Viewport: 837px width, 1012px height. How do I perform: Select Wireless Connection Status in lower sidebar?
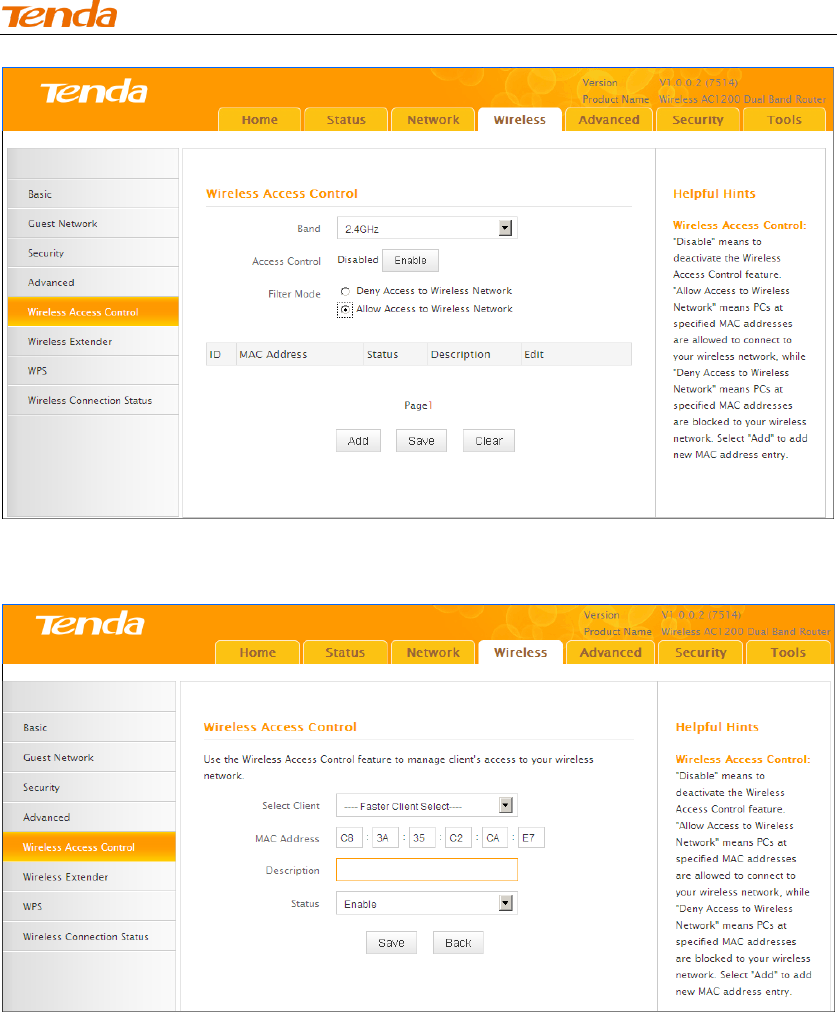coord(89,936)
